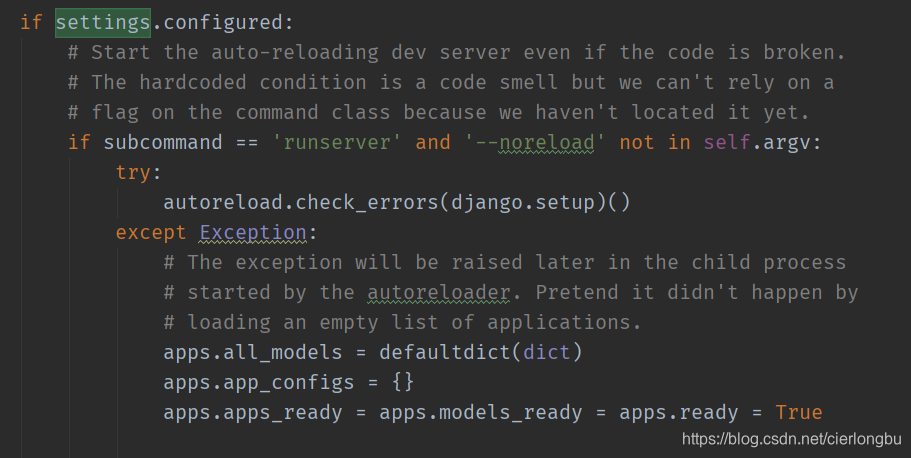
Task: Click comment 'The exception will be raised later'
Action: [x=391, y=263]
